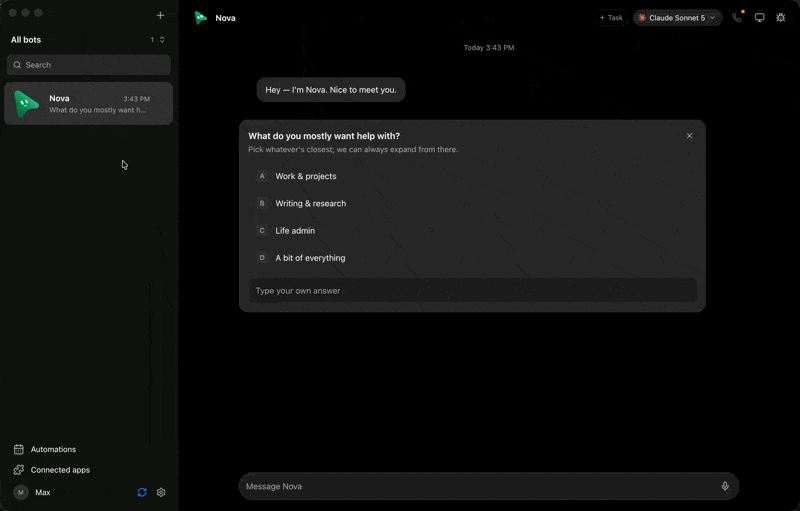The width and height of the screenshot is (800, 511).
Task: Dismiss the help question card
Action: coord(689,136)
